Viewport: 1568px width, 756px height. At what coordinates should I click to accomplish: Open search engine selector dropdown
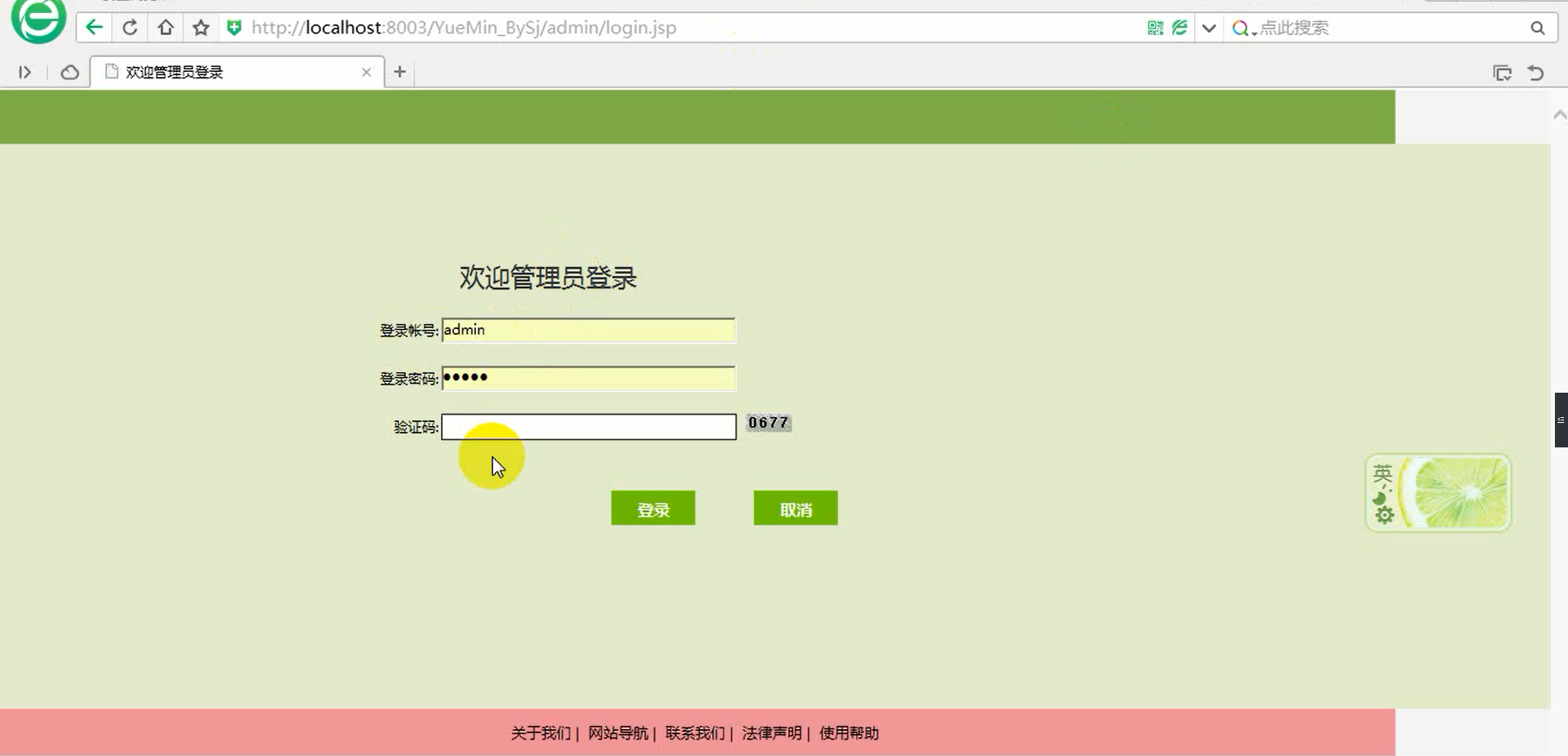[1244, 29]
